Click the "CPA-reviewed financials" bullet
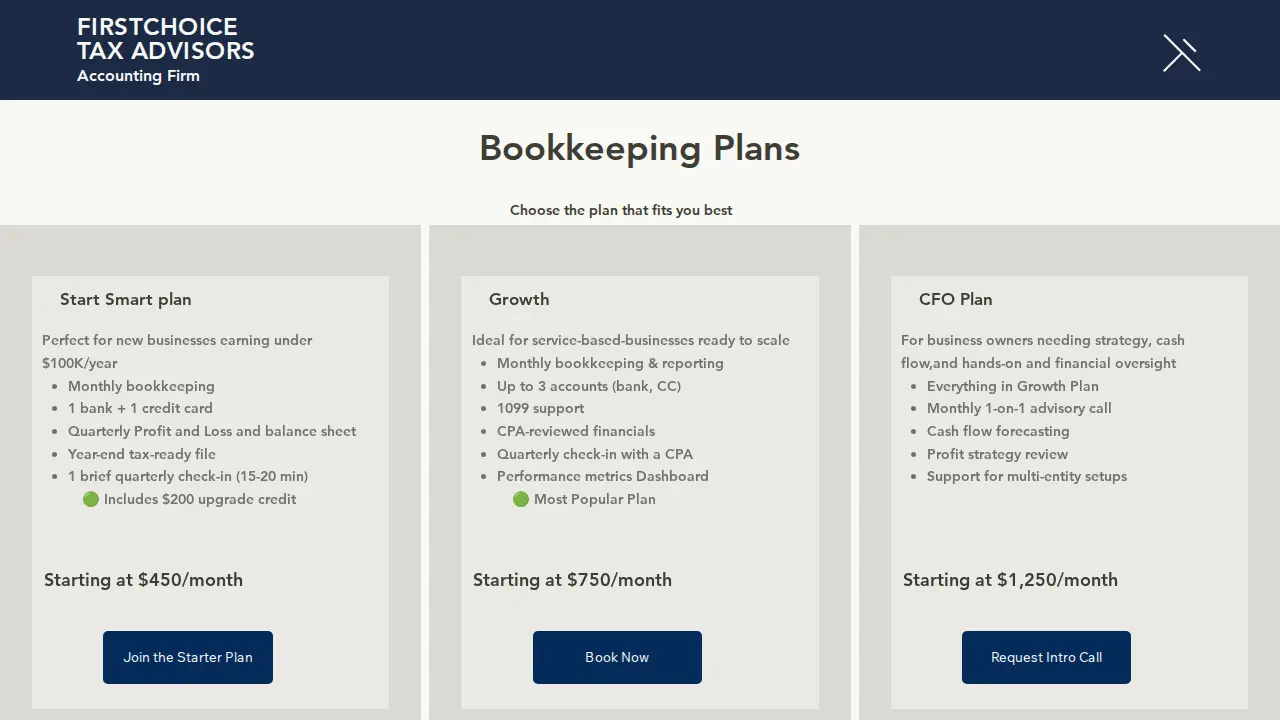Screen dimensions: 1280x720 576,431
